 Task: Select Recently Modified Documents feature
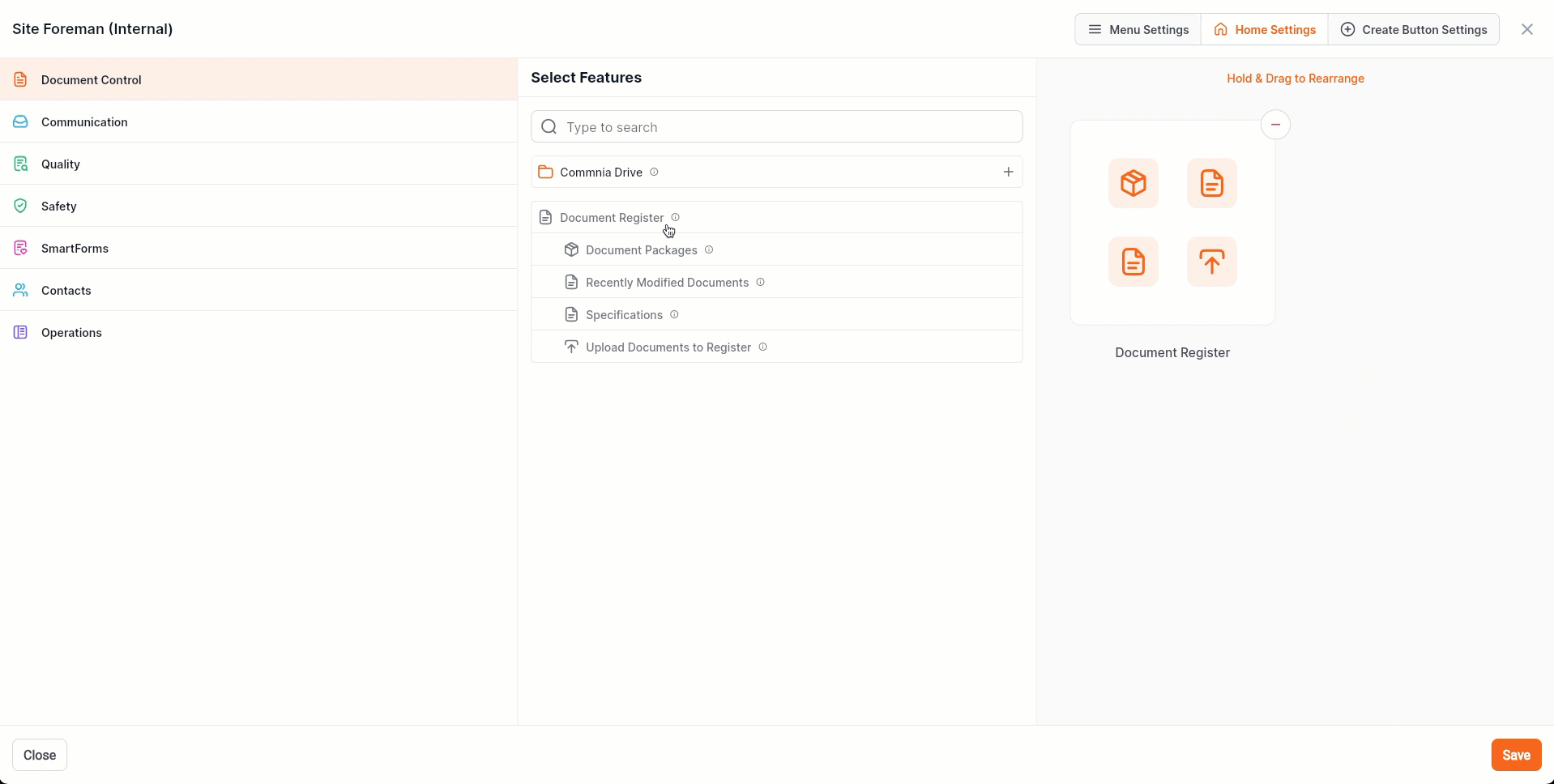click(666, 283)
